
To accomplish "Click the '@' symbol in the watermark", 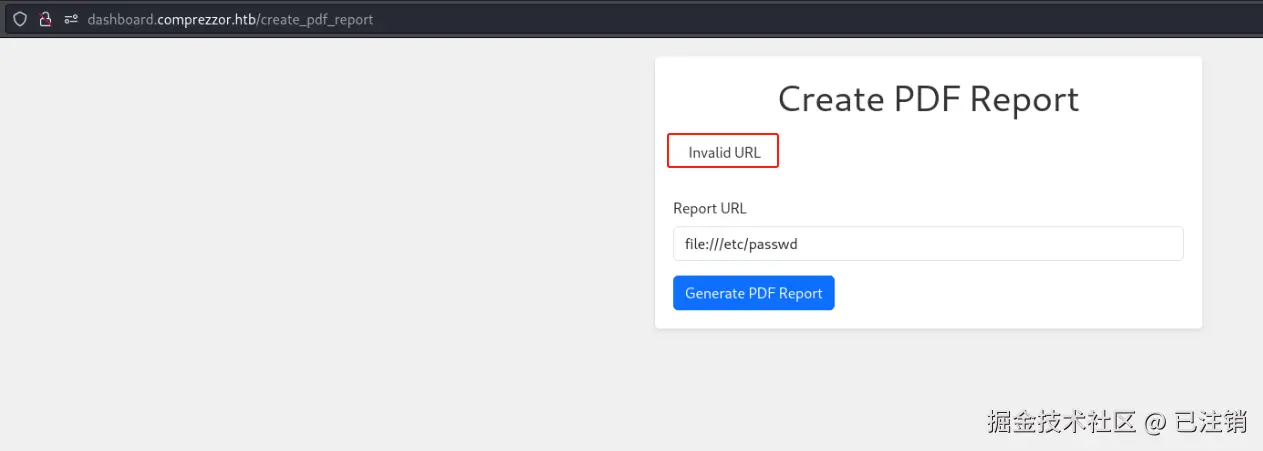I will 1155,422.
